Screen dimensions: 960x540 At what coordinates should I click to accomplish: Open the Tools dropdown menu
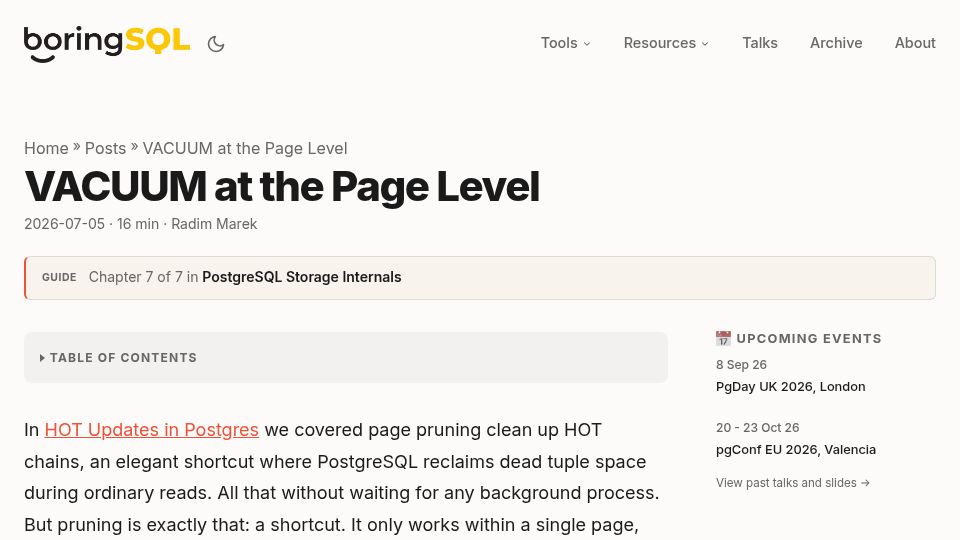566,43
